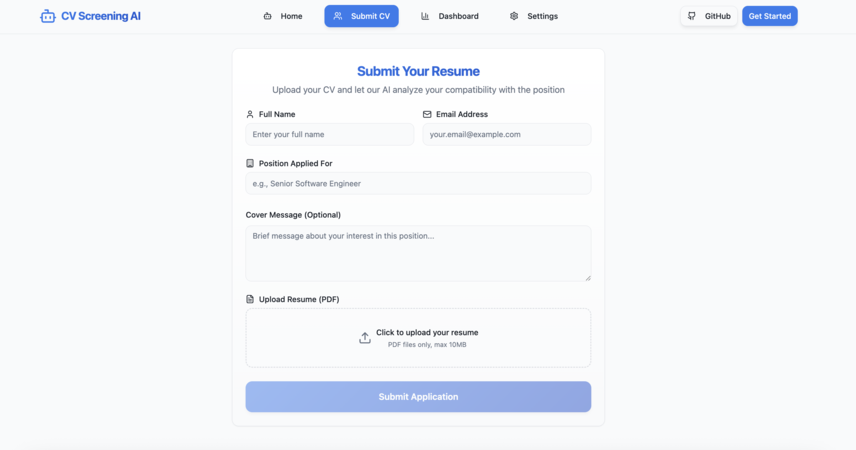Focus the Full Name input field

pos(330,134)
